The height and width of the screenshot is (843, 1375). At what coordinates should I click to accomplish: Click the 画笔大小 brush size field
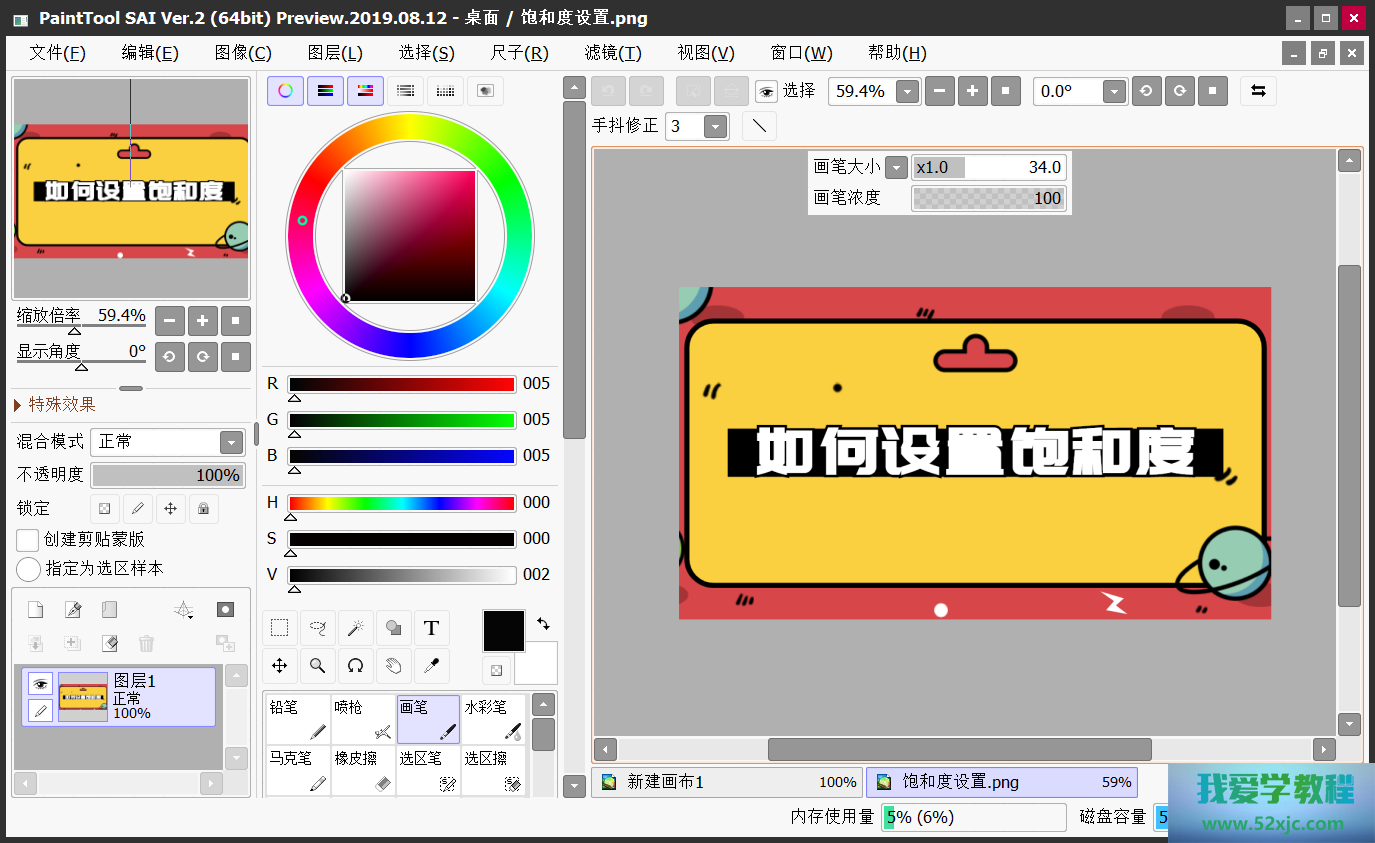(988, 167)
